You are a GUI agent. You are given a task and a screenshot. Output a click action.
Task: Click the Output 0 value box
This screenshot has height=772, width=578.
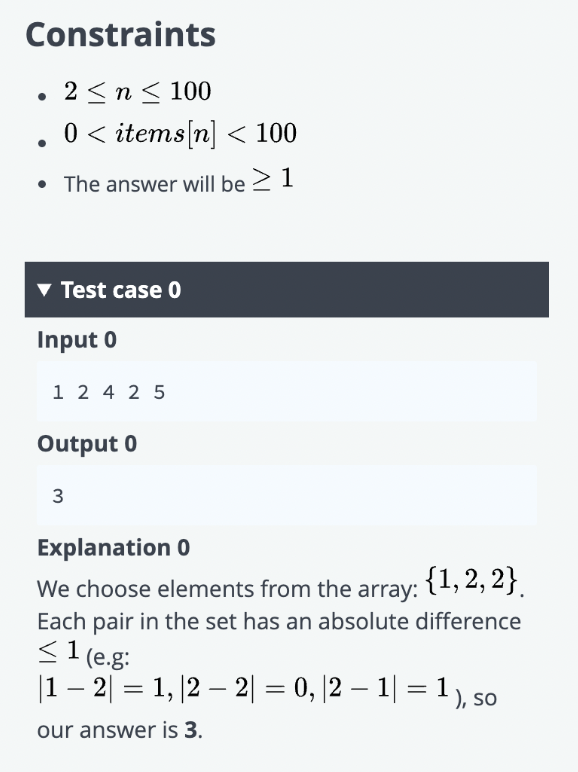tap(287, 495)
